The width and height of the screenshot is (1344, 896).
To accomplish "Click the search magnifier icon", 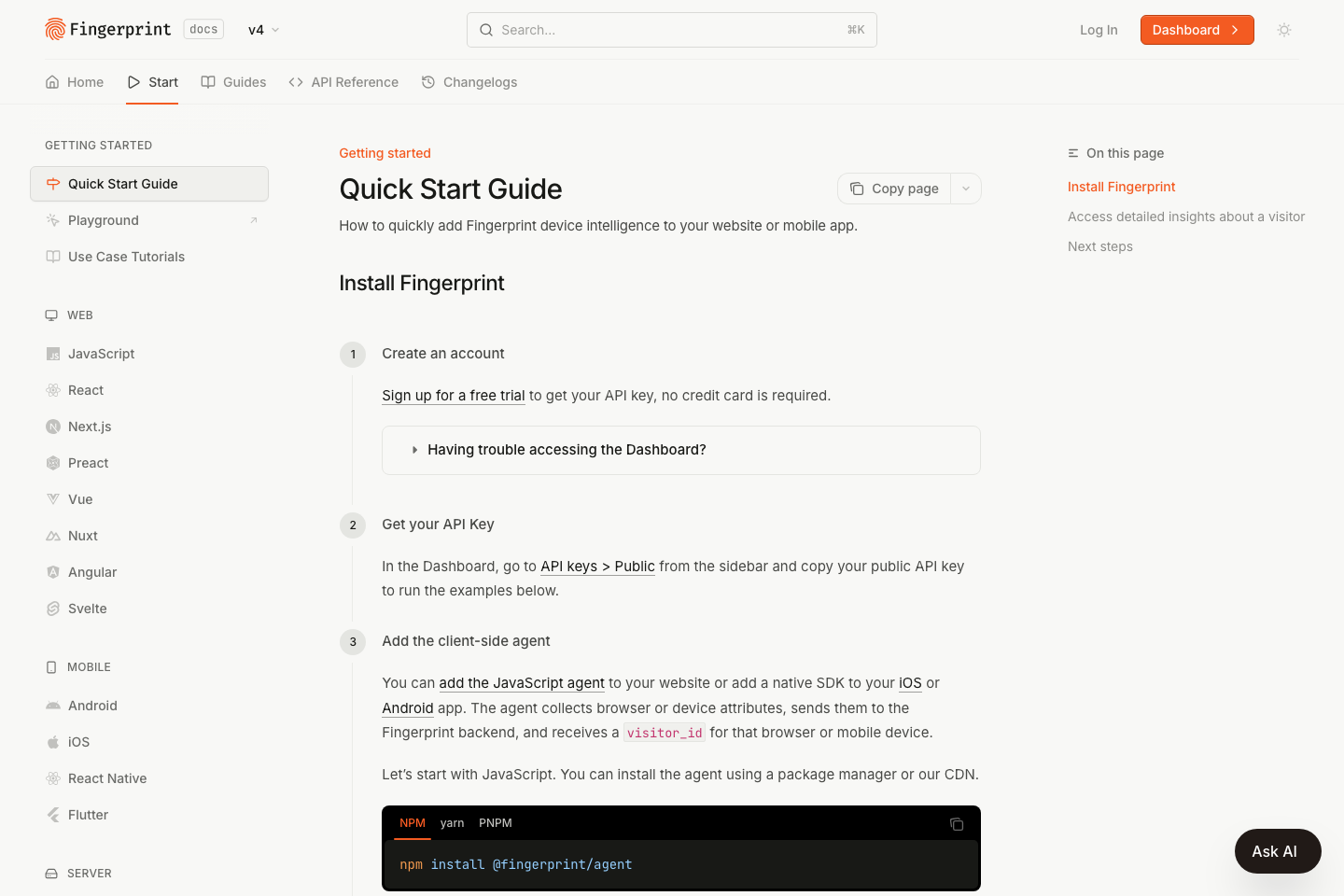I will pyautogui.click(x=486, y=29).
